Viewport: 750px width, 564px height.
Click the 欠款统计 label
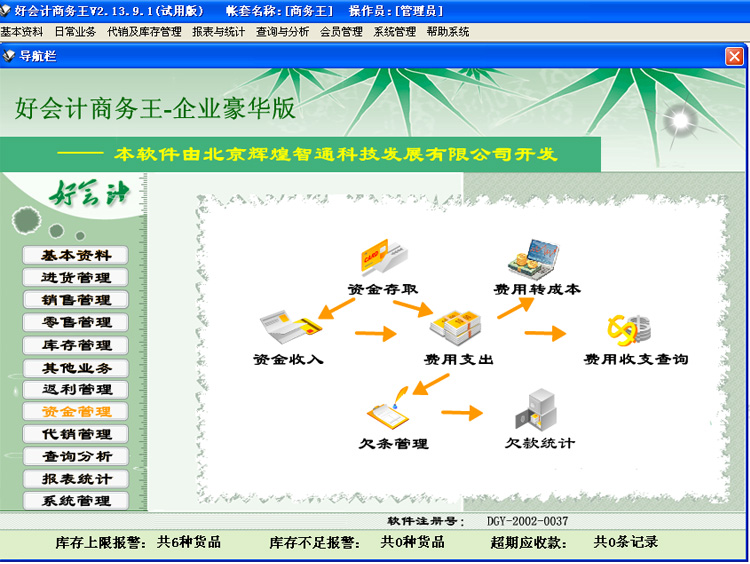coord(540,443)
